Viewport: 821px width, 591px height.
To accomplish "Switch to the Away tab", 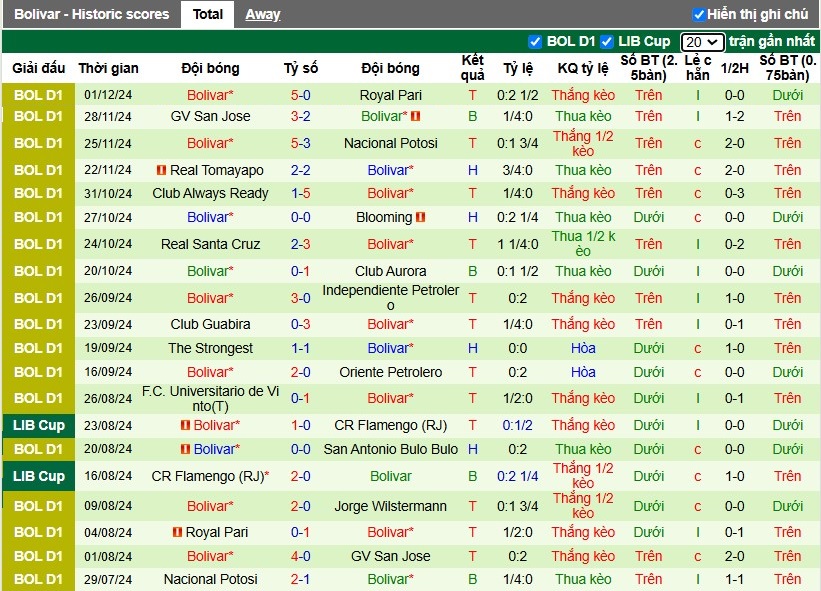I will coord(263,15).
